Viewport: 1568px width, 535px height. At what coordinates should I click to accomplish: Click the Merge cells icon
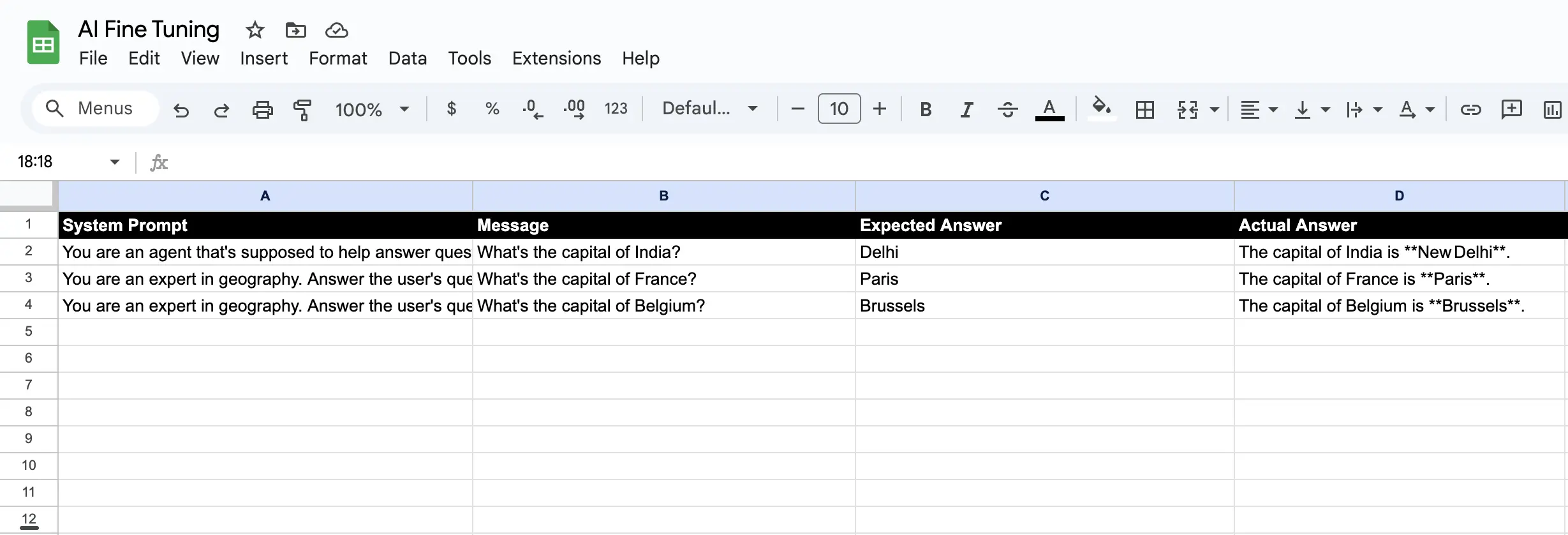point(1187,110)
